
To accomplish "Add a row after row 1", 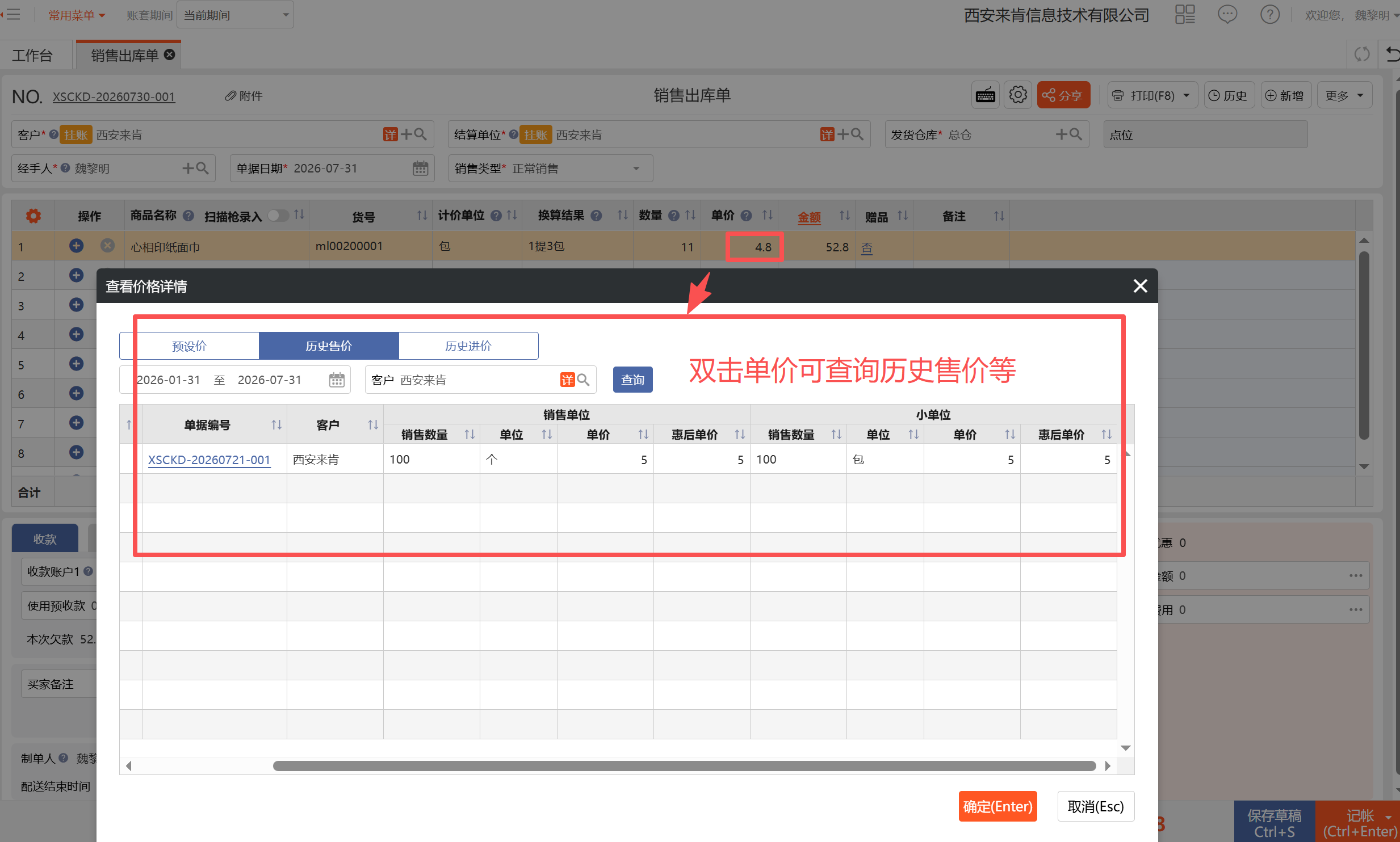I will 76,246.
